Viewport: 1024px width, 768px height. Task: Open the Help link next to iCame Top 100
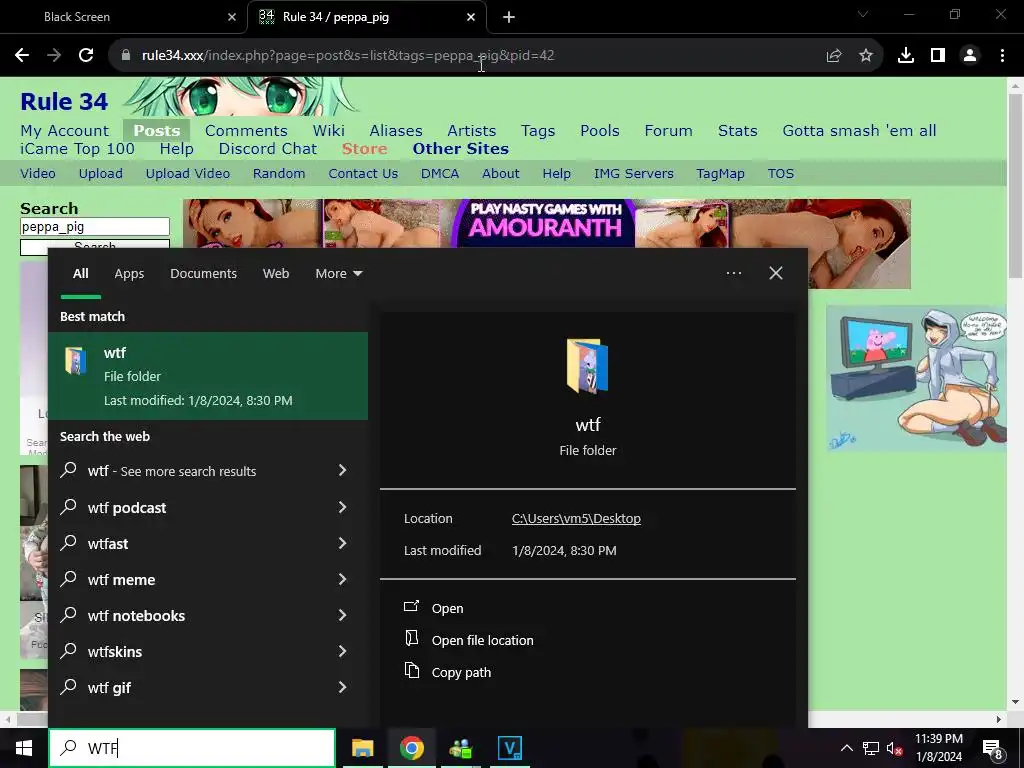point(177,149)
